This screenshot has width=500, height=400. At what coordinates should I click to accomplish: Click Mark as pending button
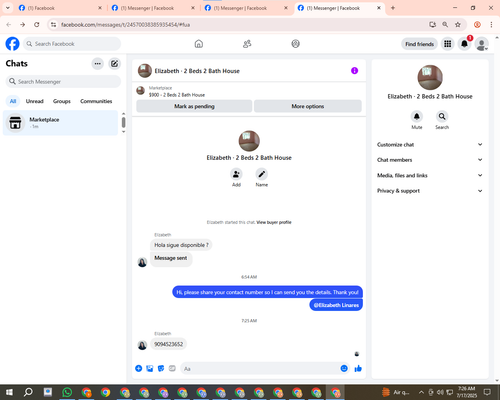point(194,106)
